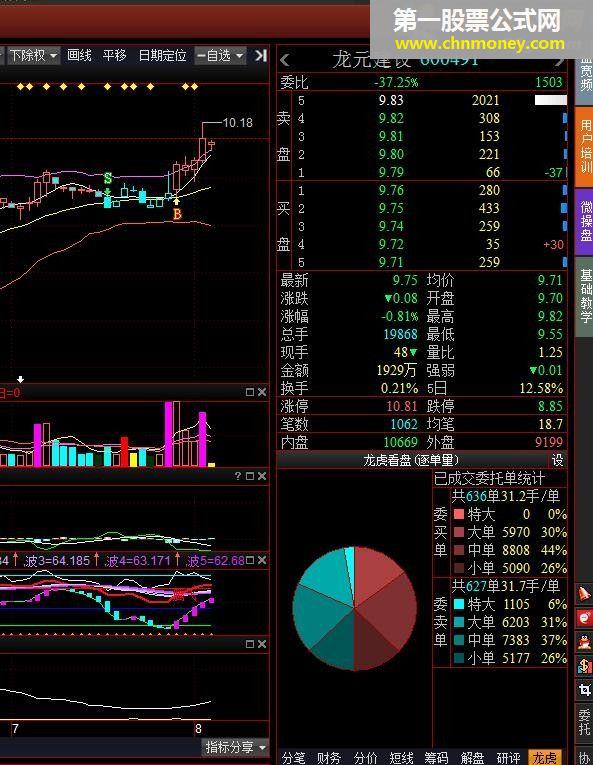Close the bottom-most indicator panel
The height and width of the screenshot is (765, 593).
point(262,644)
